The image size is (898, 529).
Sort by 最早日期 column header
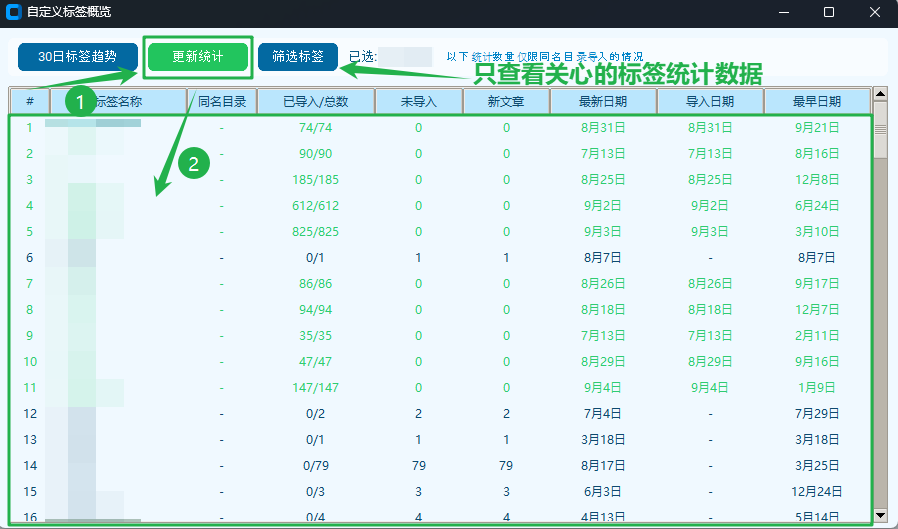tap(817, 102)
